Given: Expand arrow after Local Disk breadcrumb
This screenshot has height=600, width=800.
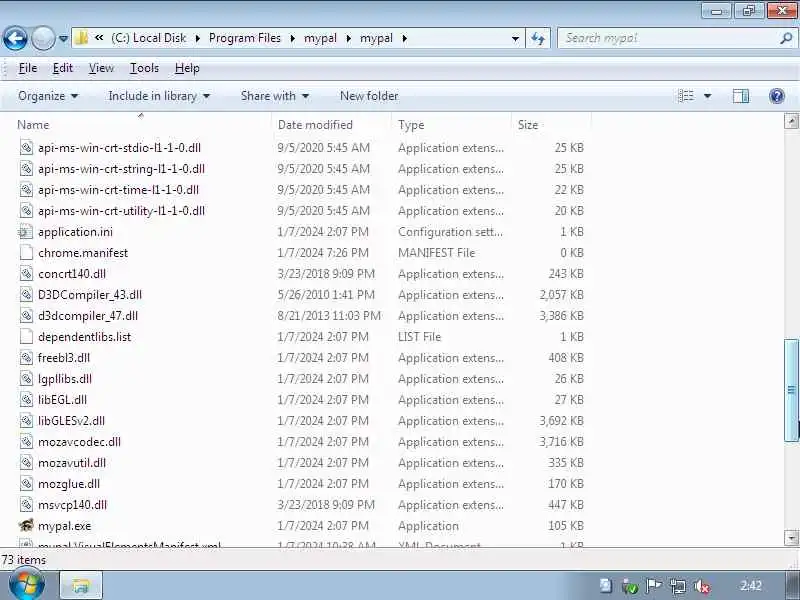Looking at the screenshot, I should (x=198, y=38).
